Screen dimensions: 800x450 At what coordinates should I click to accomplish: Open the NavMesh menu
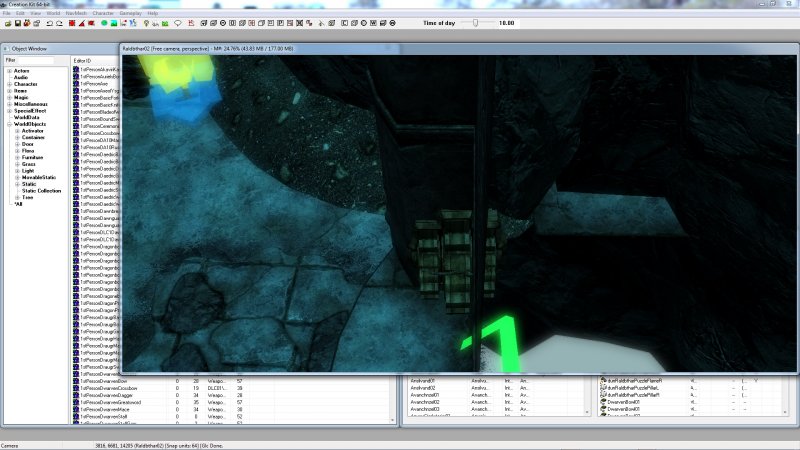point(77,13)
